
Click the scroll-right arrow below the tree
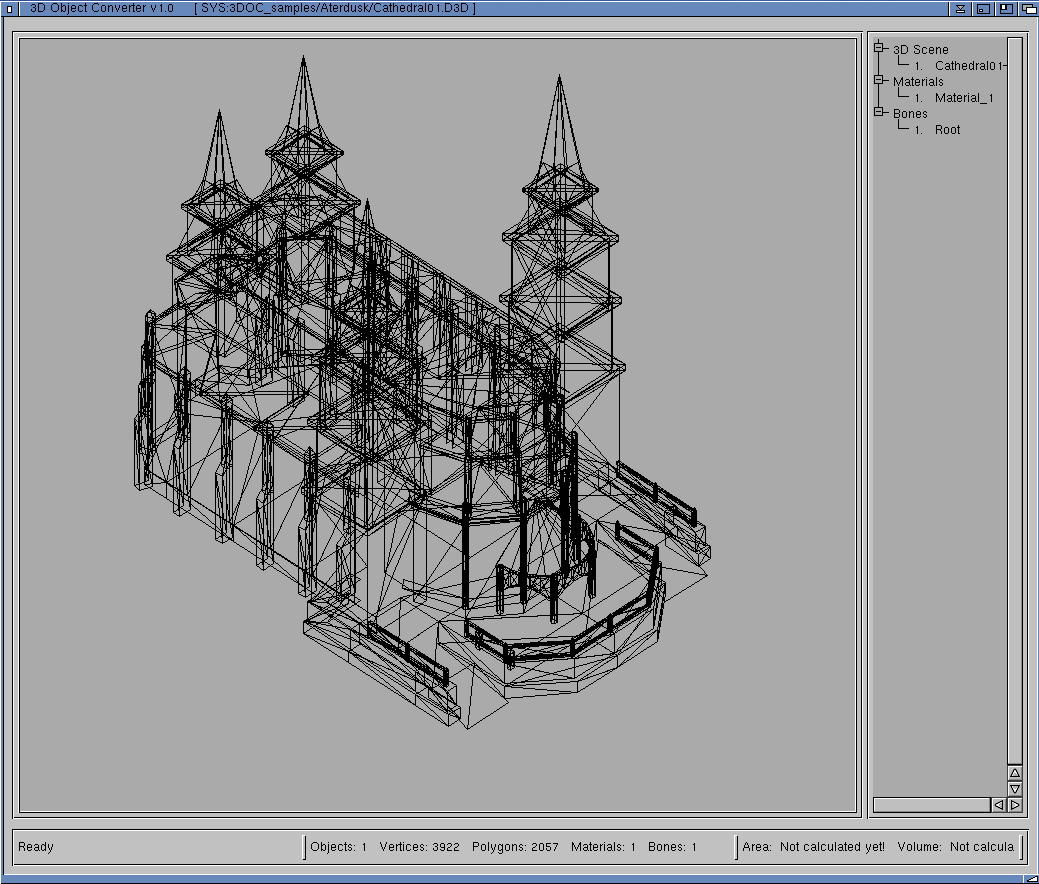[x=1015, y=805]
